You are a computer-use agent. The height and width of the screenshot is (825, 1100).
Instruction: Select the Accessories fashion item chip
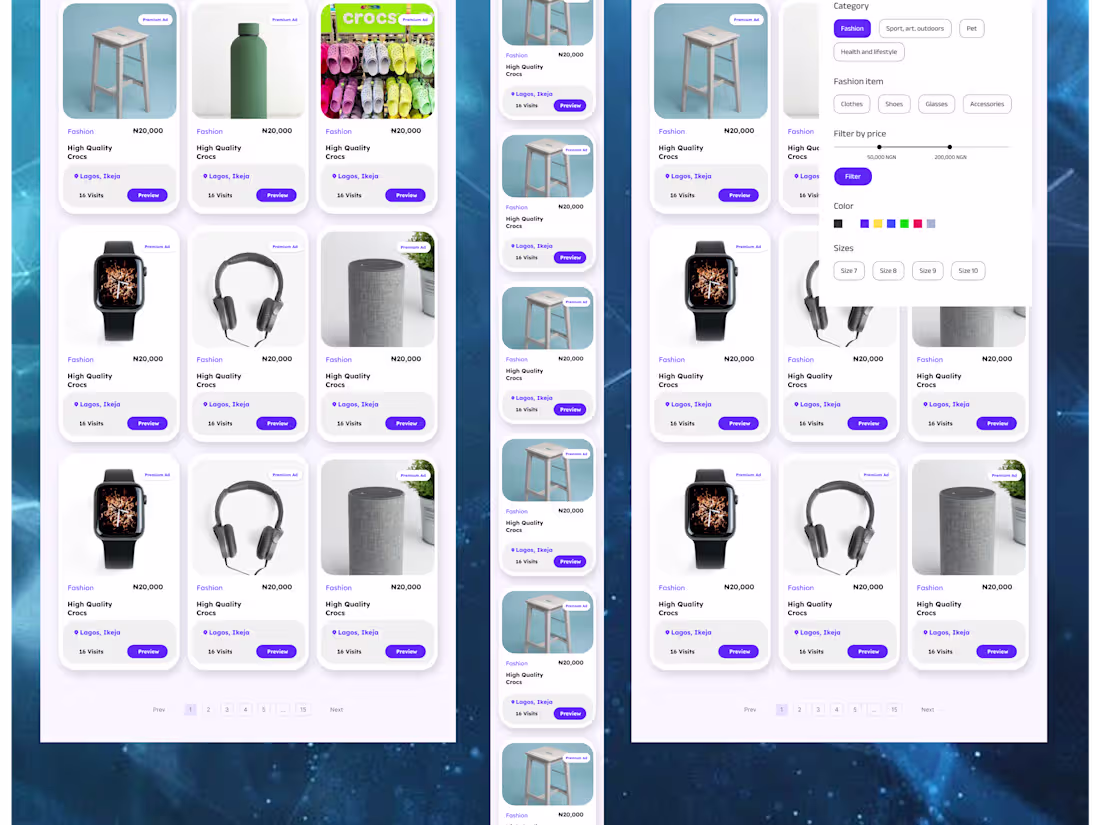pos(986,104)
